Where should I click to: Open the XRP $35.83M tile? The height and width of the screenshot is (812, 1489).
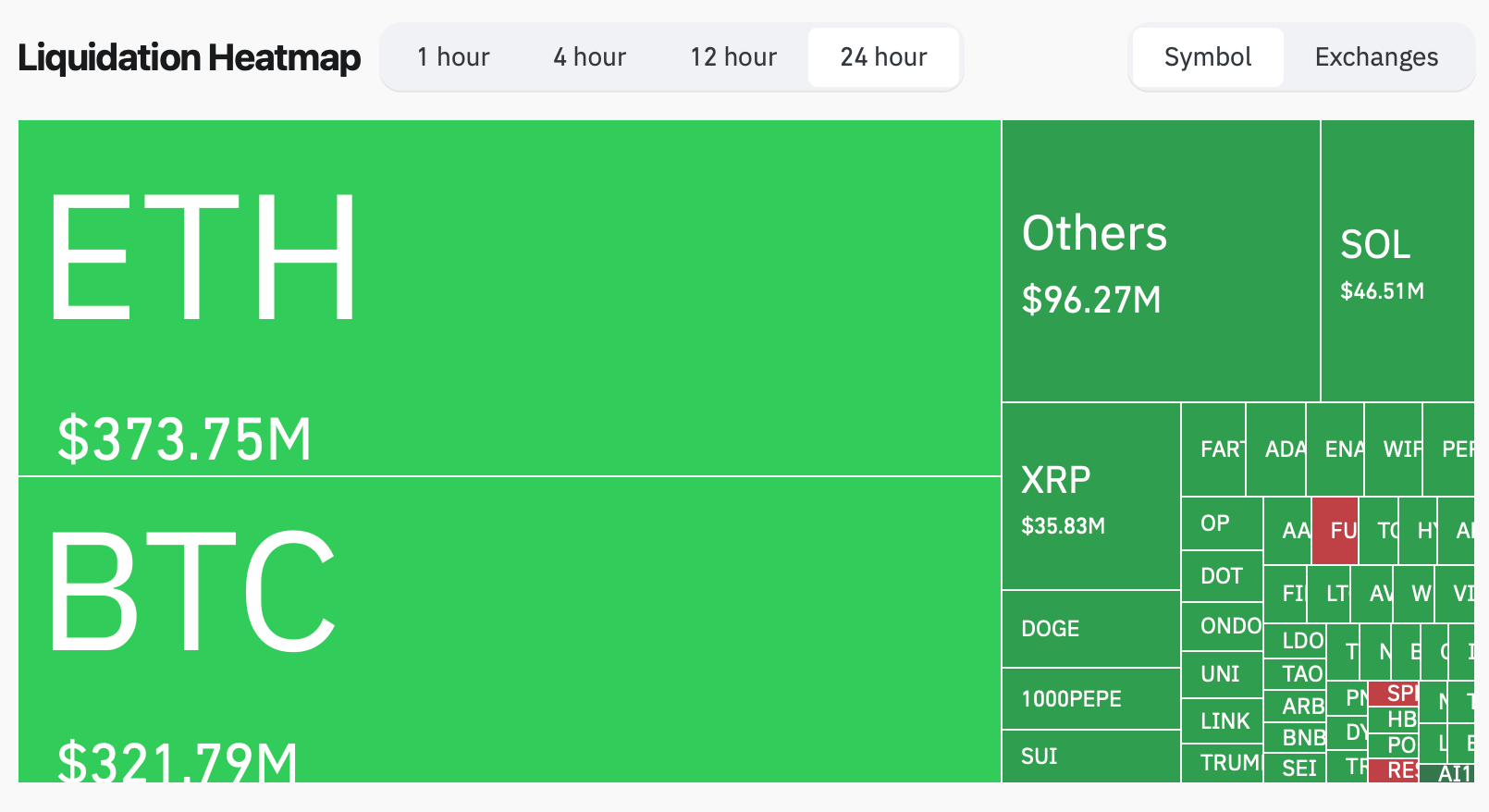pos(1090,496)
